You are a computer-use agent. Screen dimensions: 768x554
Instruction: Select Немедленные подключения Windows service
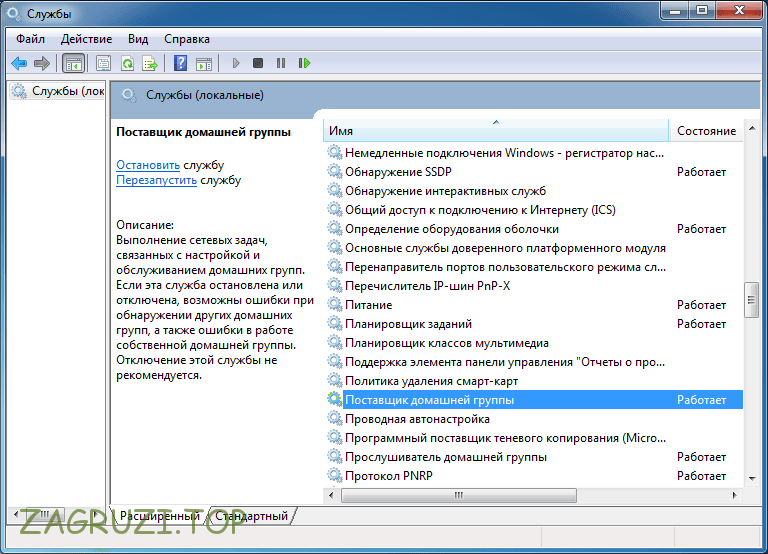[504, 153]
